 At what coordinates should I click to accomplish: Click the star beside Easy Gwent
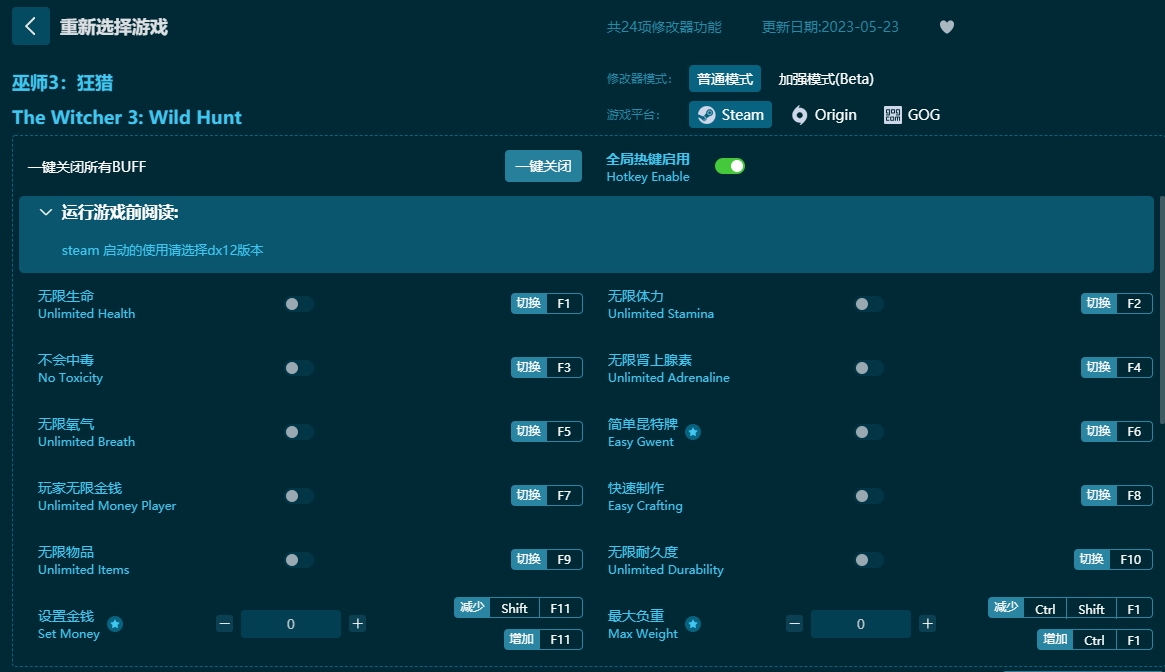pos(692,432)
